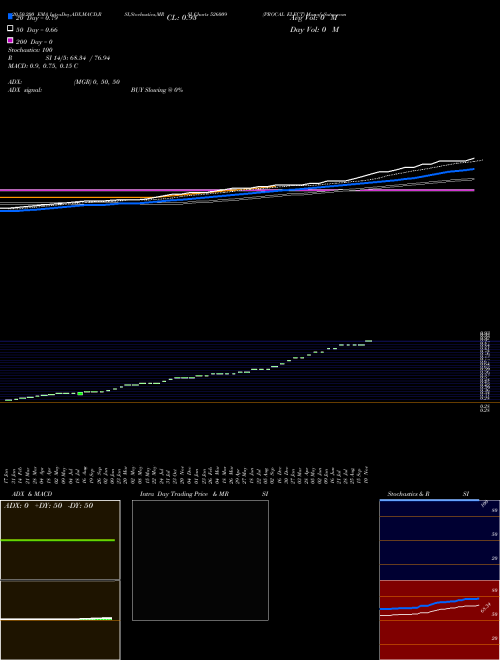Click the 'Stochastics & R' panel title
The image size is (500, 660).
pyautogui.click(x=408, y=494)
